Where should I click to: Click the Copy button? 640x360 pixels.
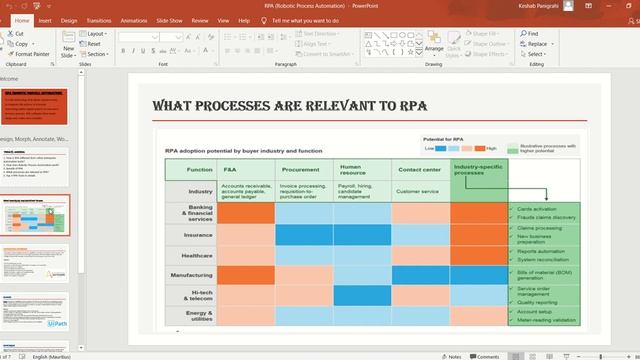click(18, 44)
